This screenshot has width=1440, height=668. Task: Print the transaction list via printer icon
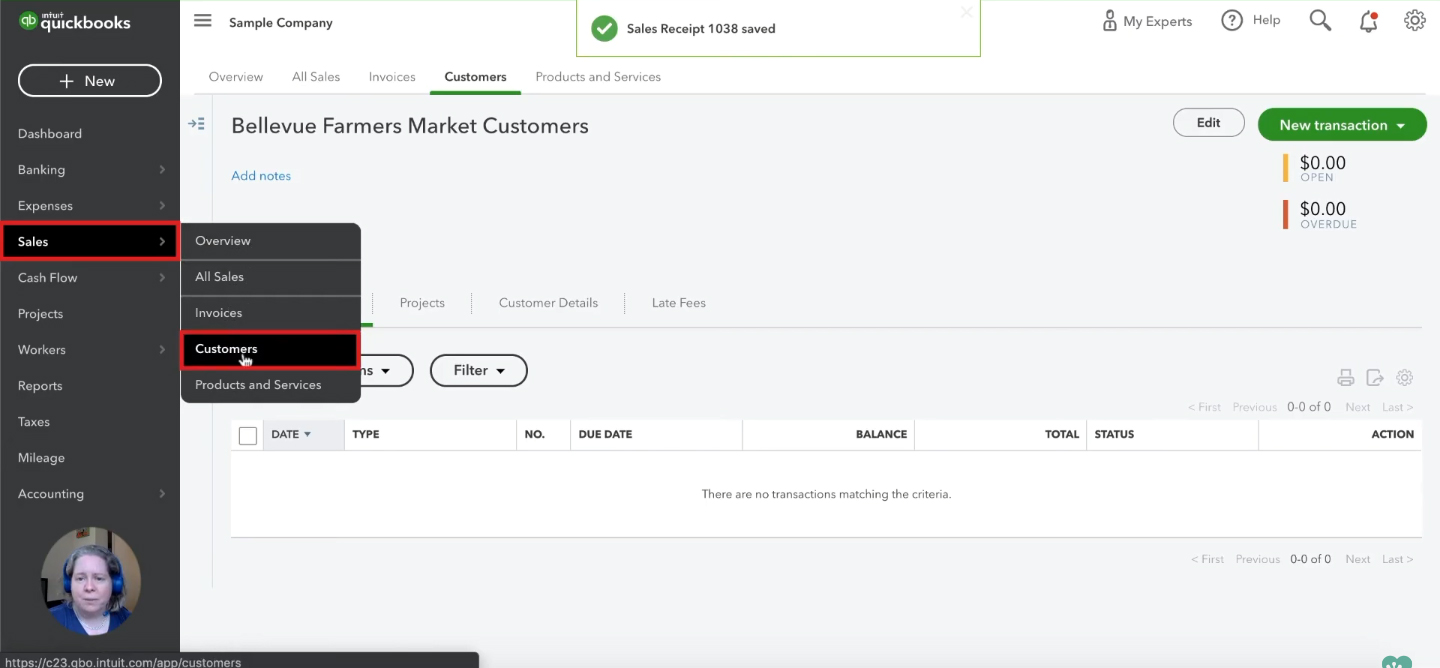[x=1346, y=378]
